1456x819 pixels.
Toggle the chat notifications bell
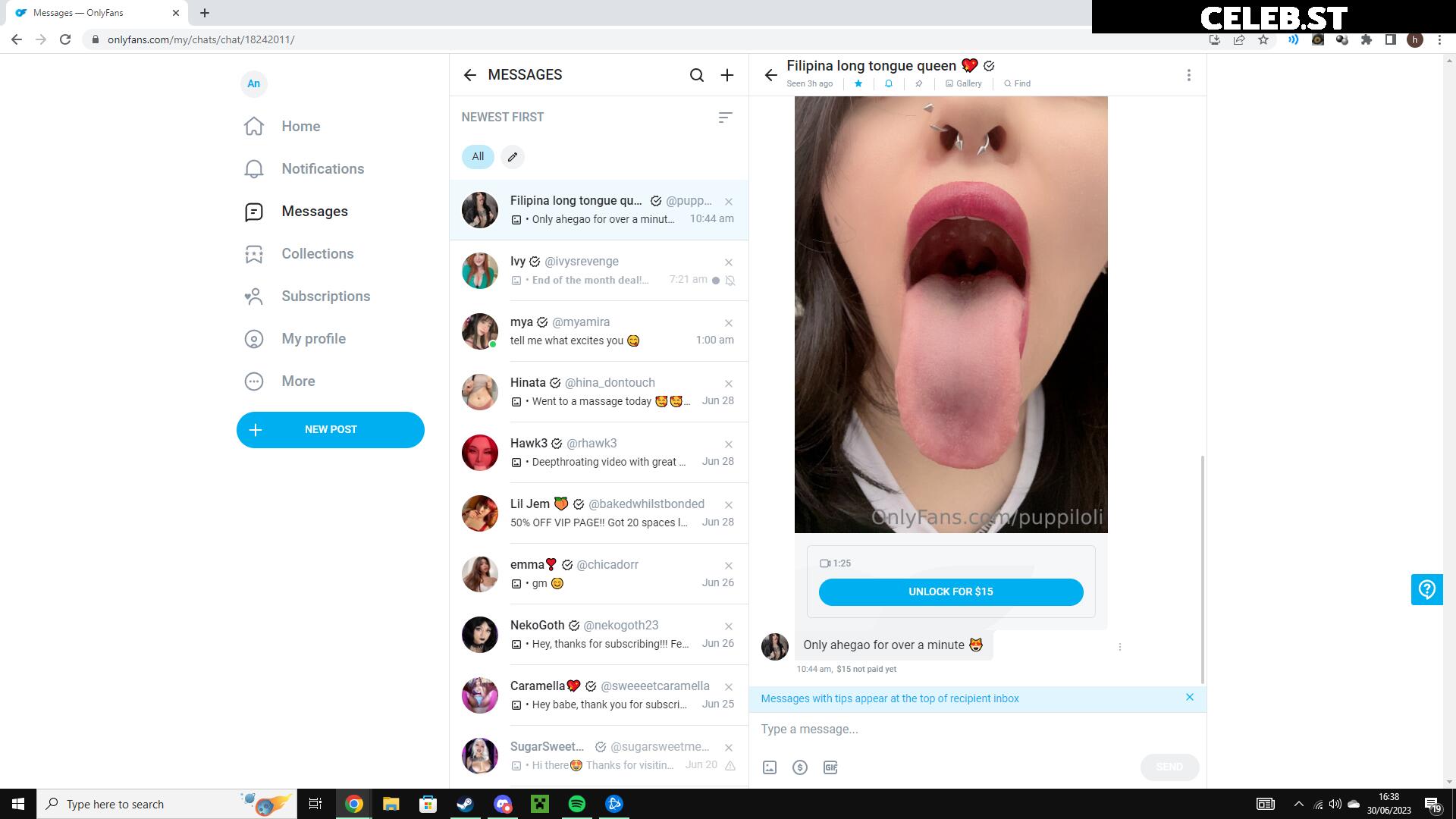(889, 83)
